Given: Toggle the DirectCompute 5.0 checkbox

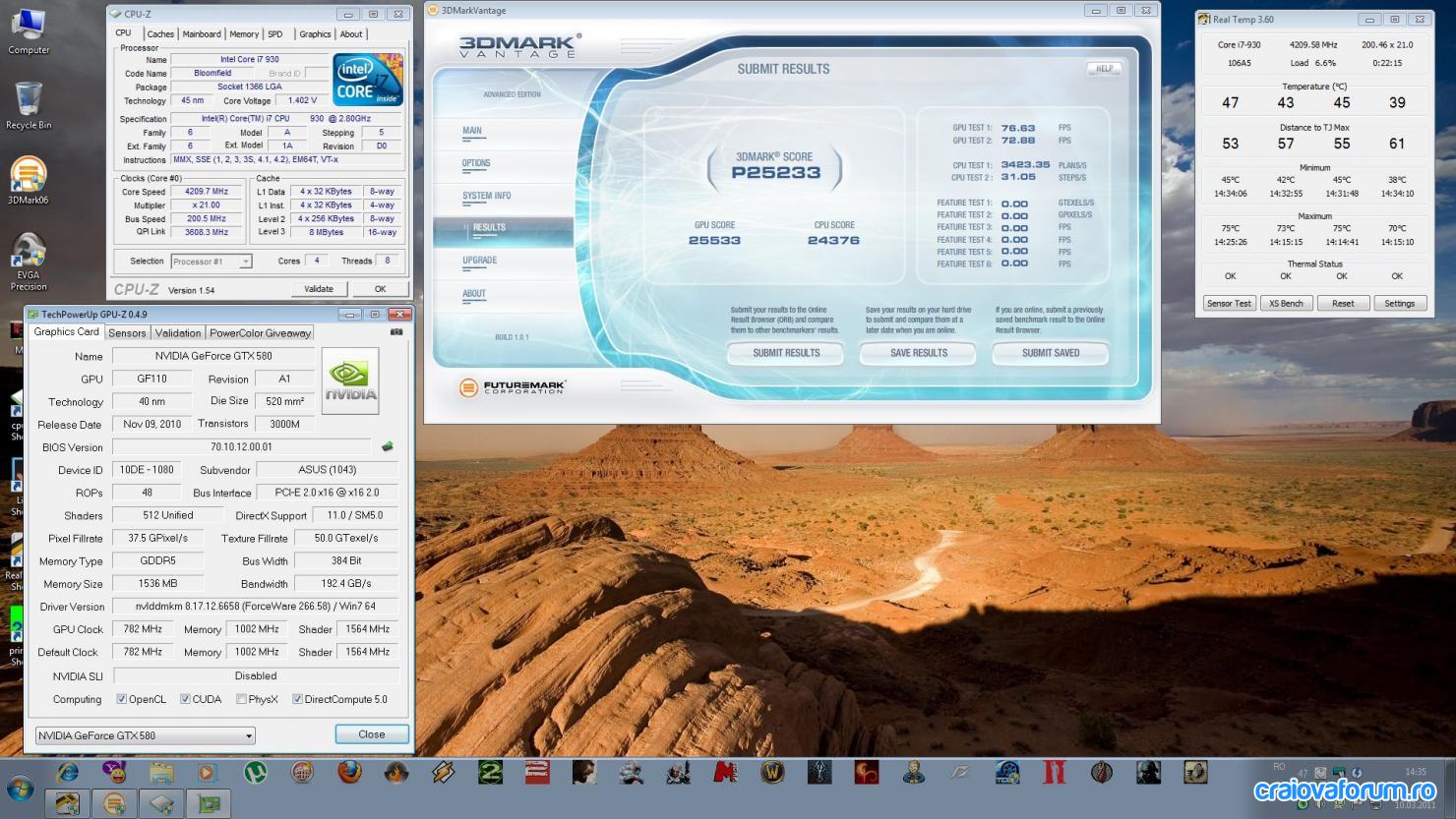Looking at the screenshot, I should pos(297,699).
